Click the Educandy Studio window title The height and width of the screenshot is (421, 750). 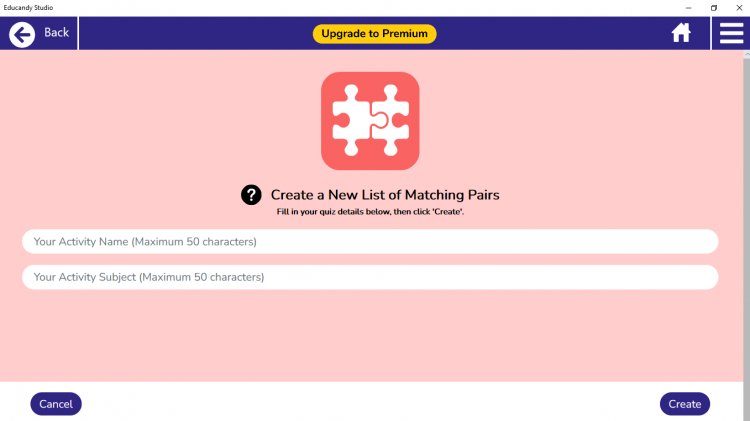coord(27,7)
